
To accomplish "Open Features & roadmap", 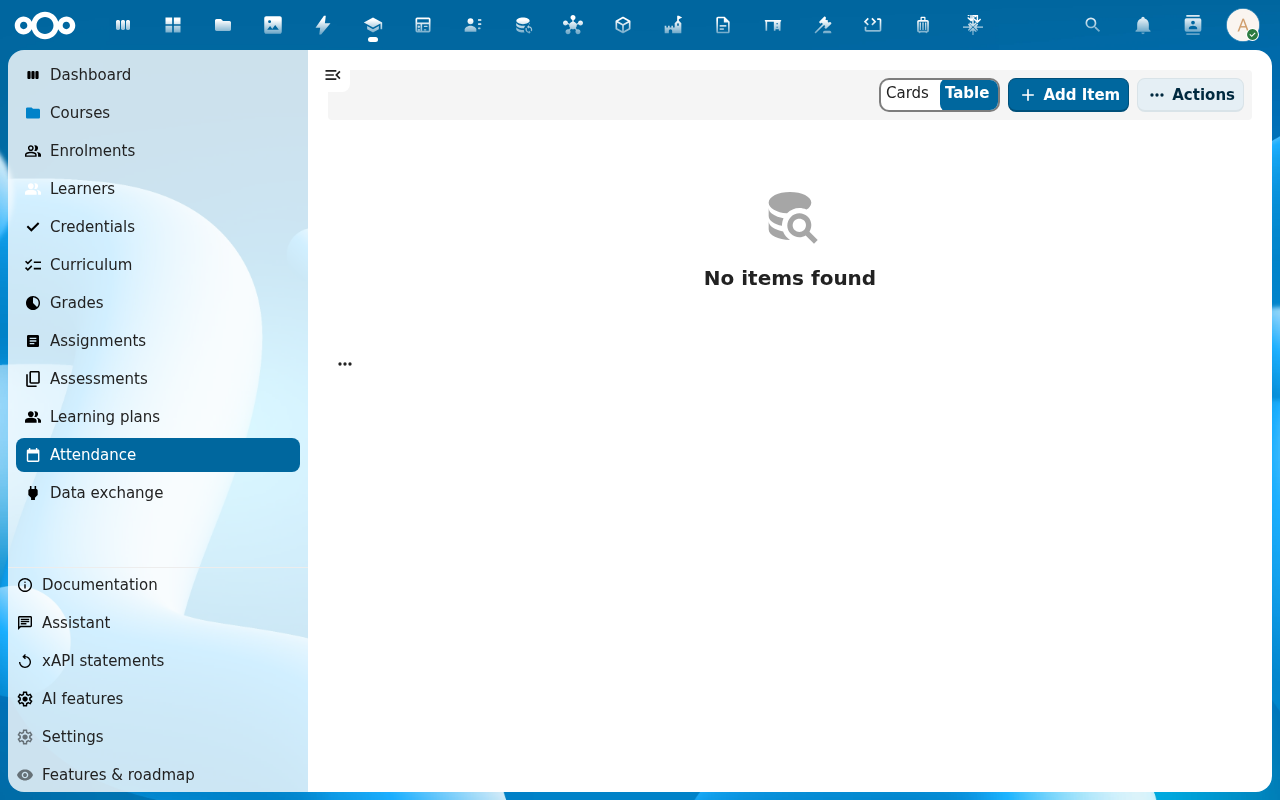I will 158,775.
